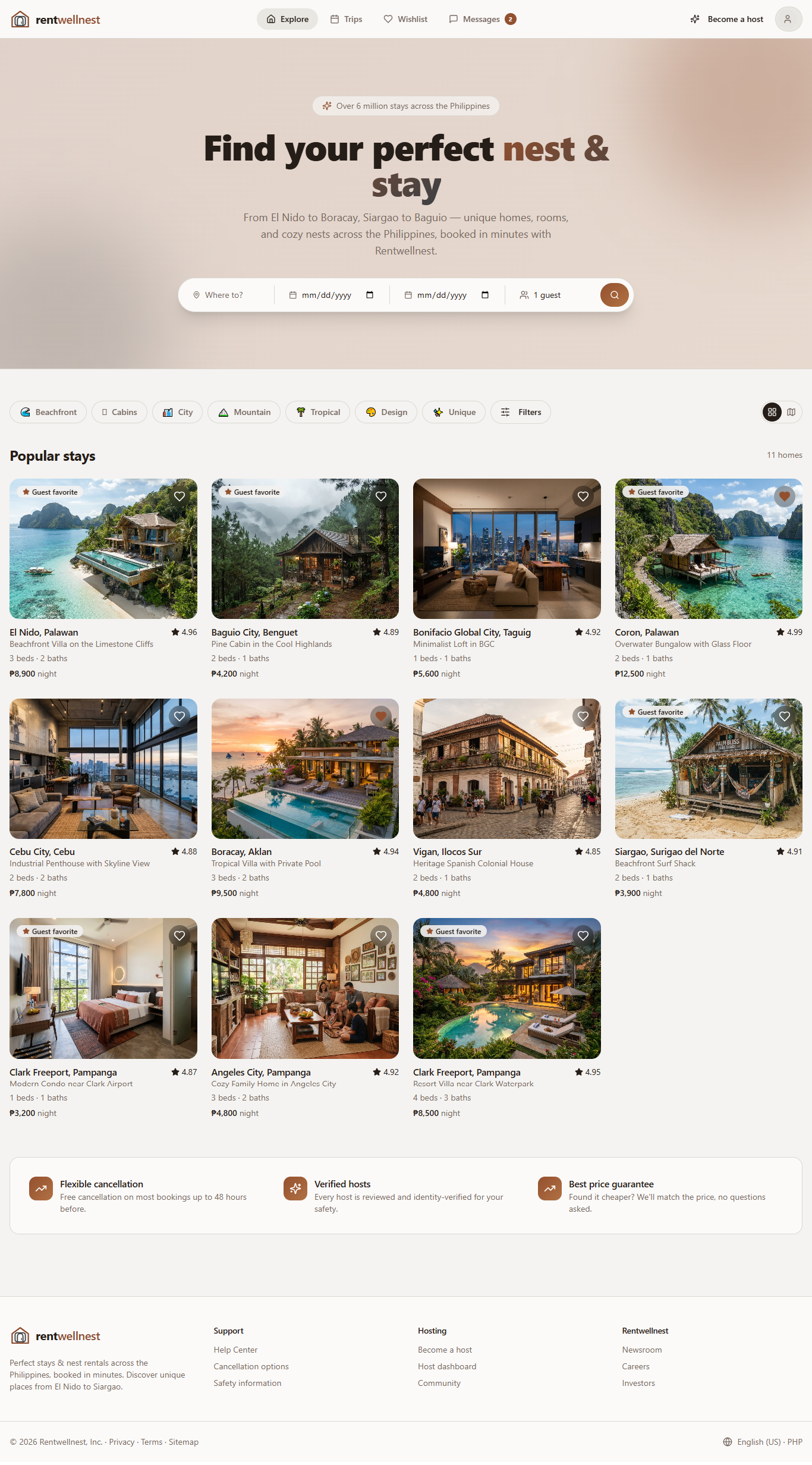The width and height of the screenshot is (812, 1465).
Task: Open Messages with 2 unread
Action: 482,19
